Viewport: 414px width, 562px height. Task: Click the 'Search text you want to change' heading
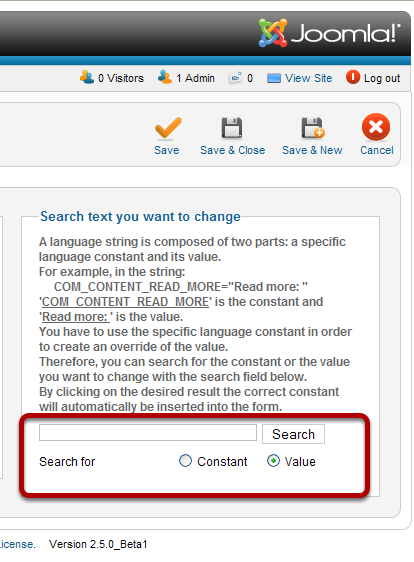click(140, 216)
